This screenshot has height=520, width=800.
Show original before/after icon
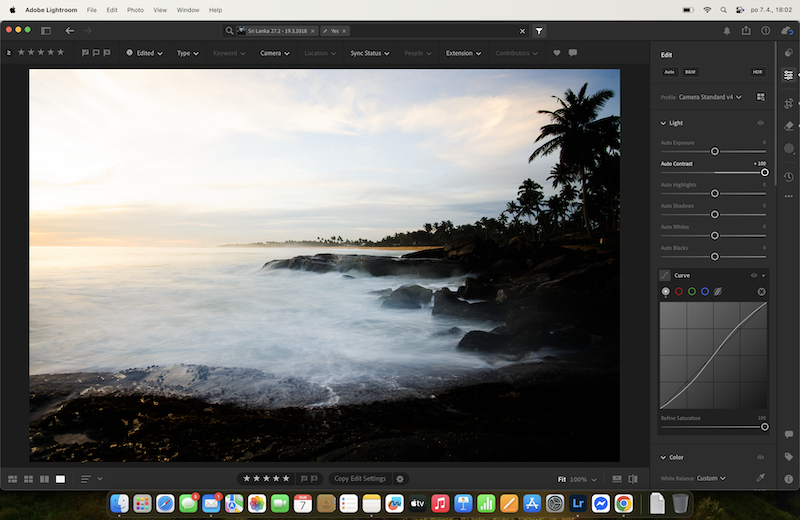pyautogui.click(x=633, y=479)
